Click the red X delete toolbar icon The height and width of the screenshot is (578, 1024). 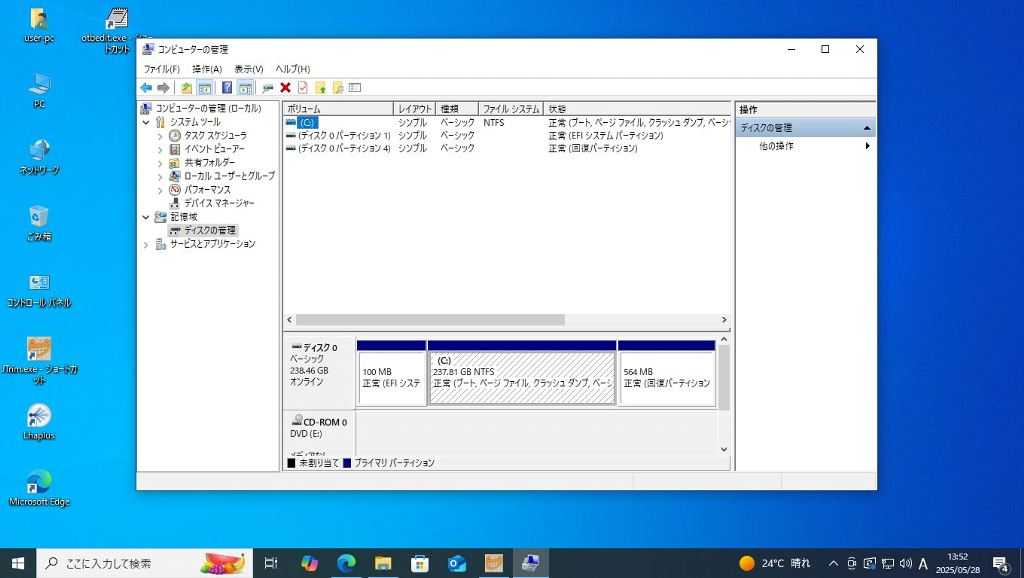click(285, 88)
